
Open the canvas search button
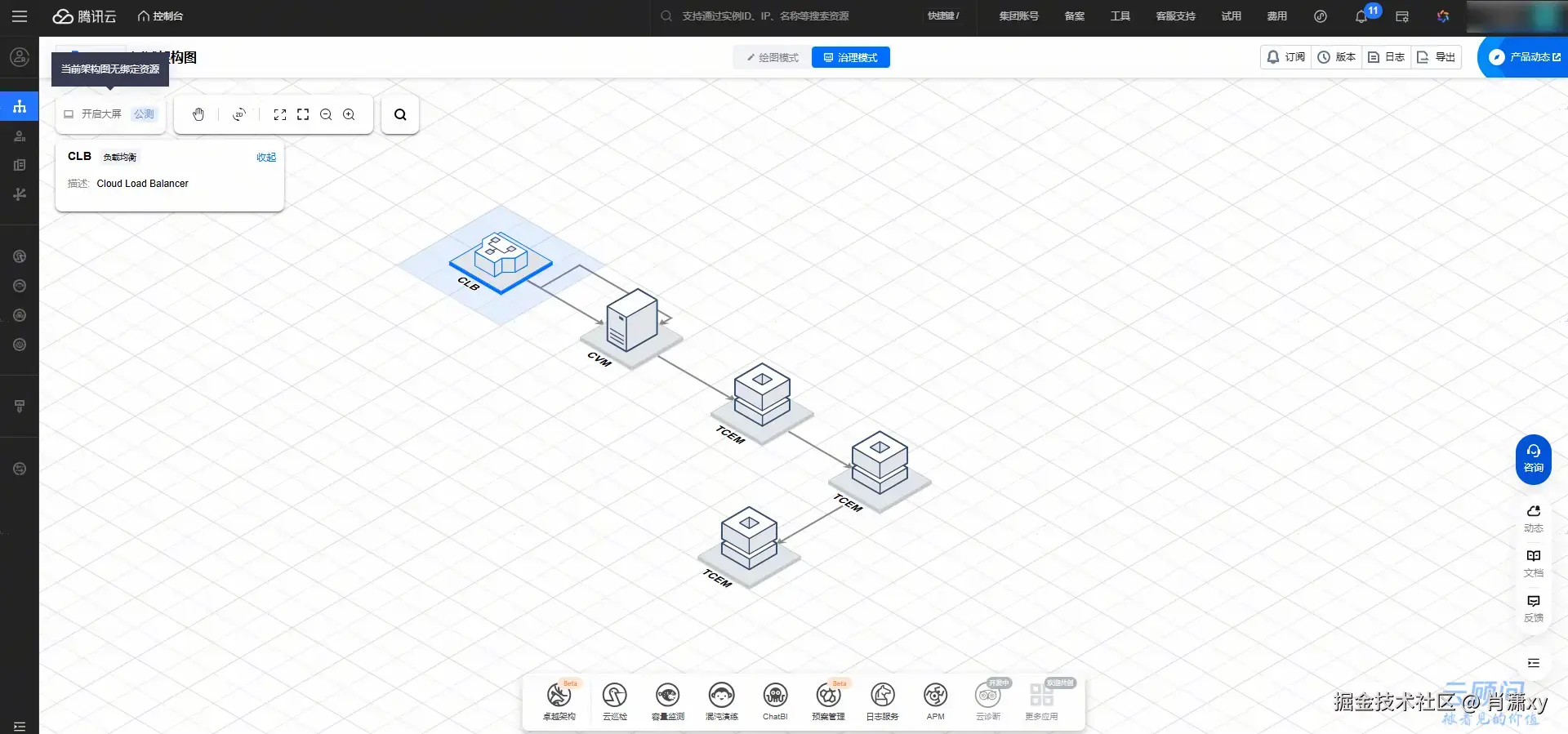coord(400,114)
